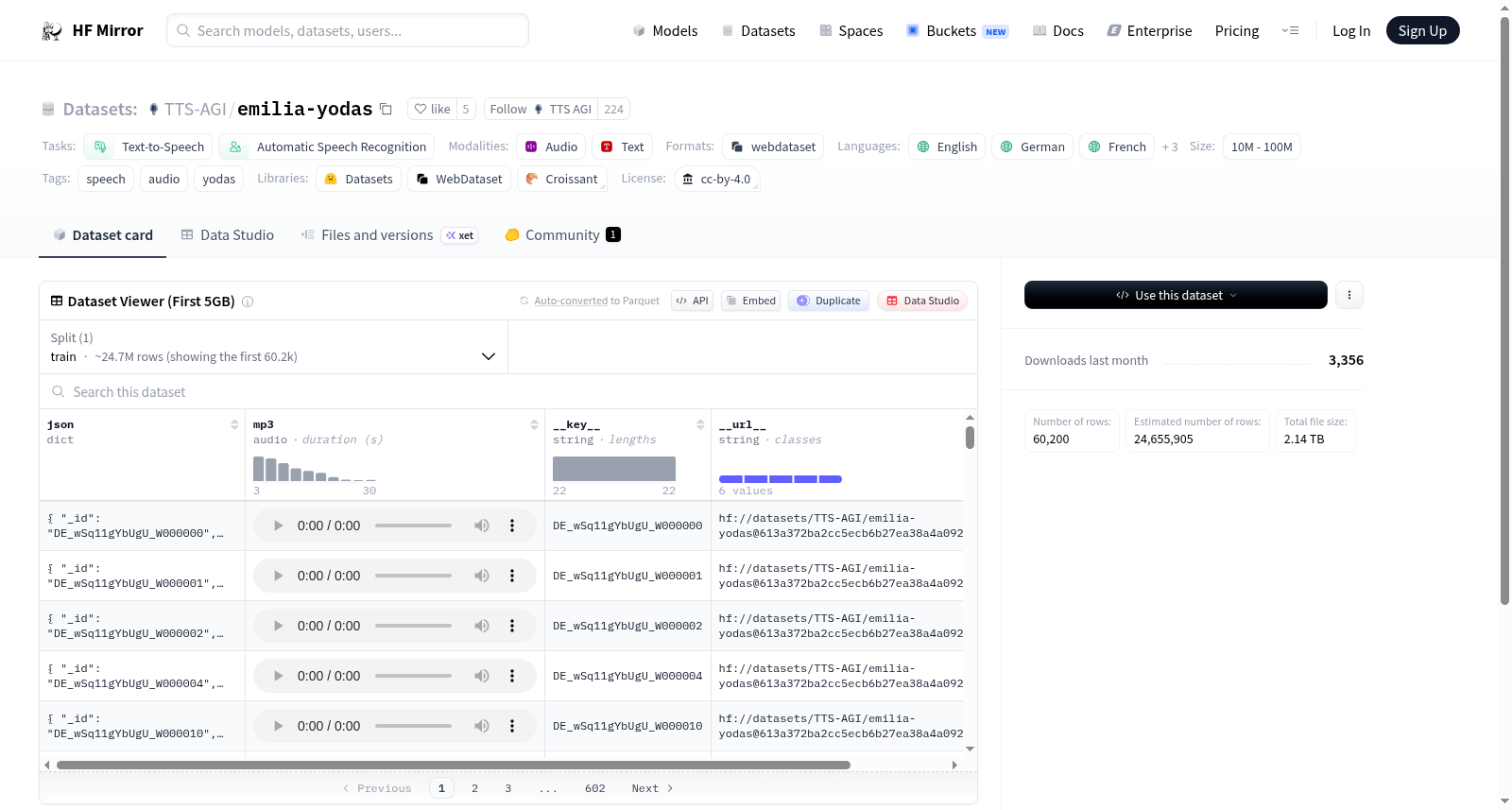Screen dimensions: 1512x810
Task: Play audio for row DE_wSq11gYbUgU_W000000
Action: (x=278, y=526)
